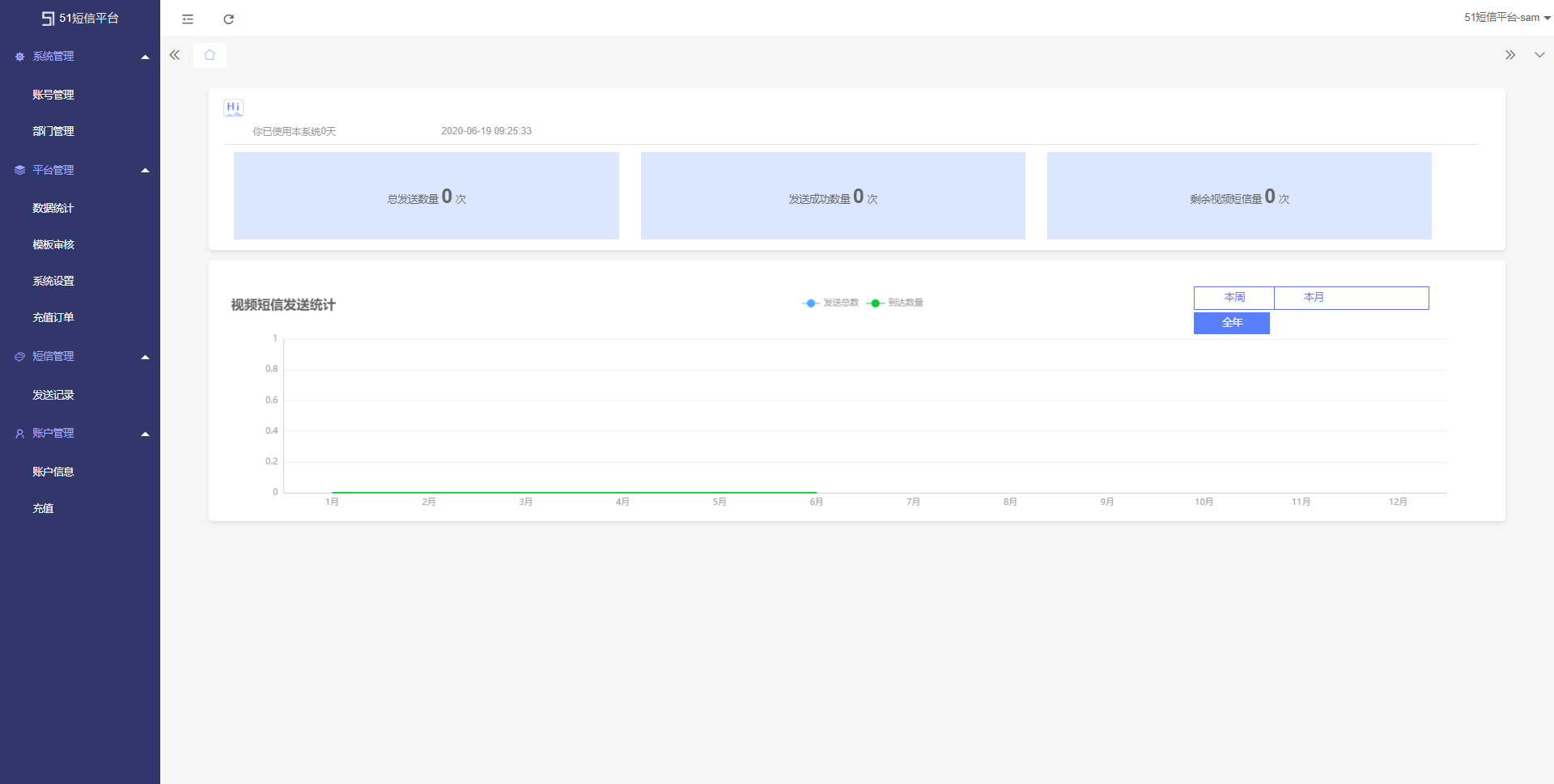
Task: Click the Hi greeting icon
Action: pos(233,108)
